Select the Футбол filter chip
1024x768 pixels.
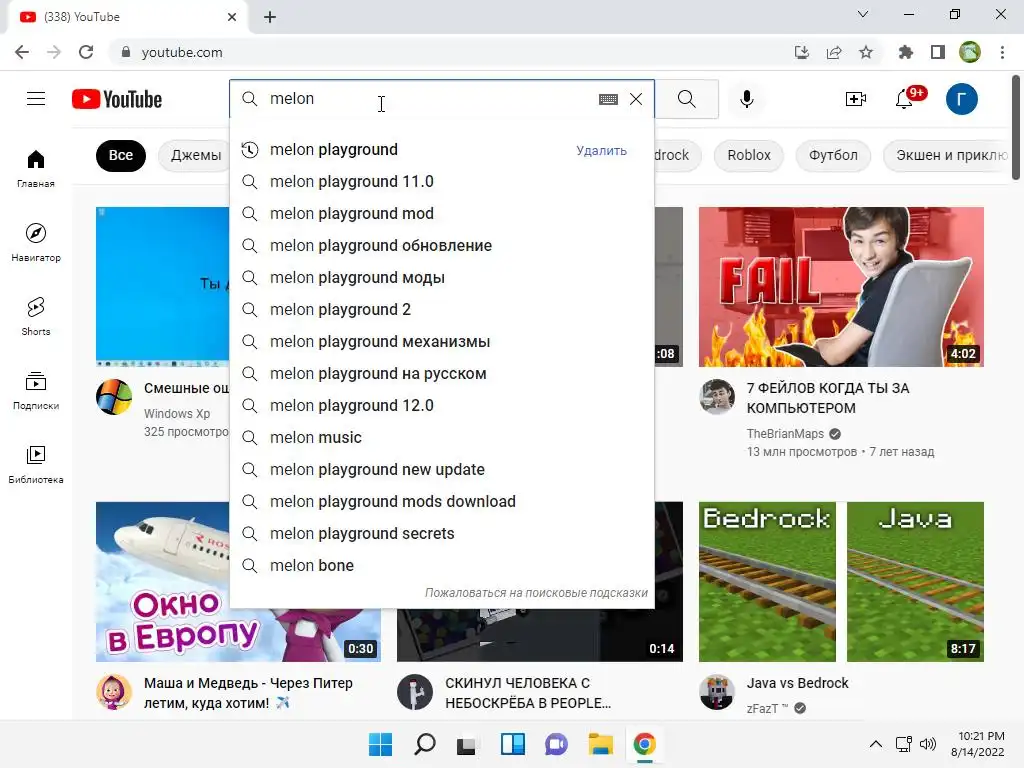tap(833, 155)
